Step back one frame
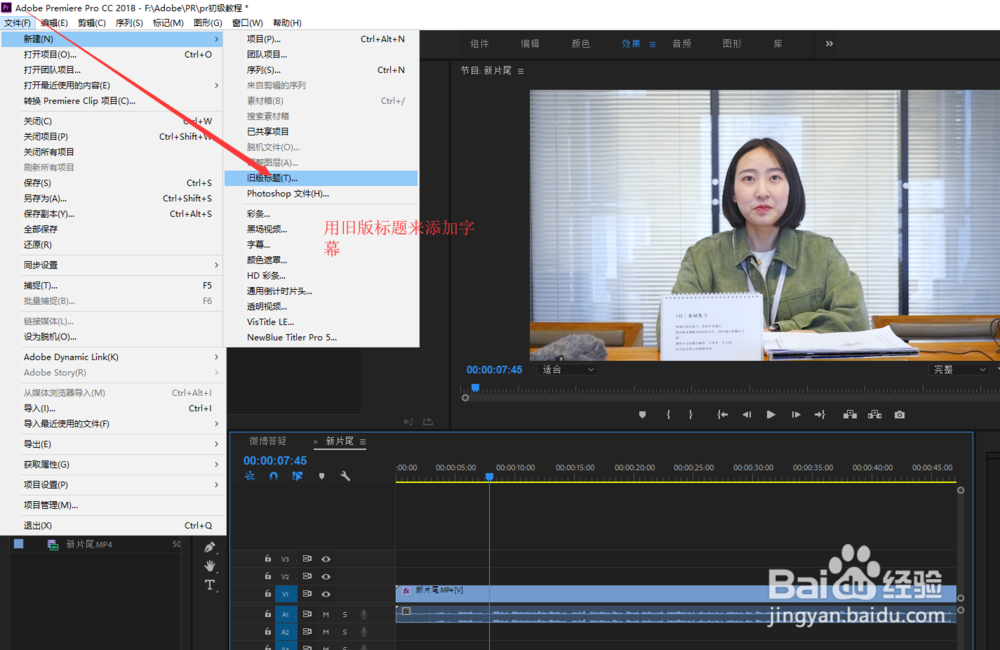 click(x=746, y=415)
